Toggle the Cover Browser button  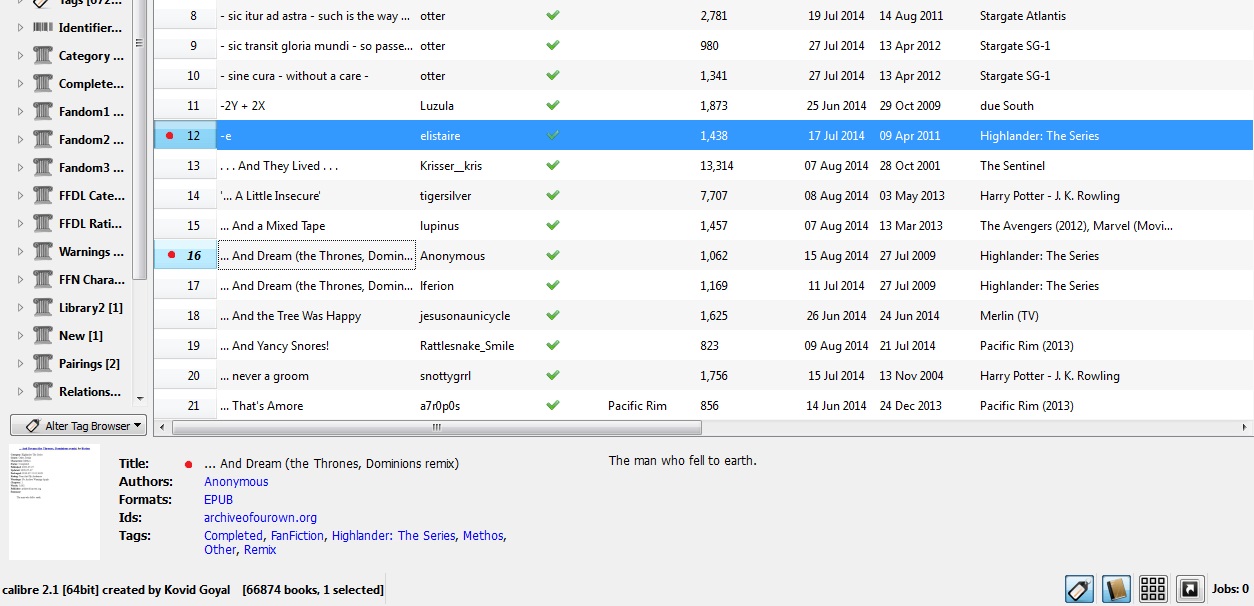(1190, 589)
